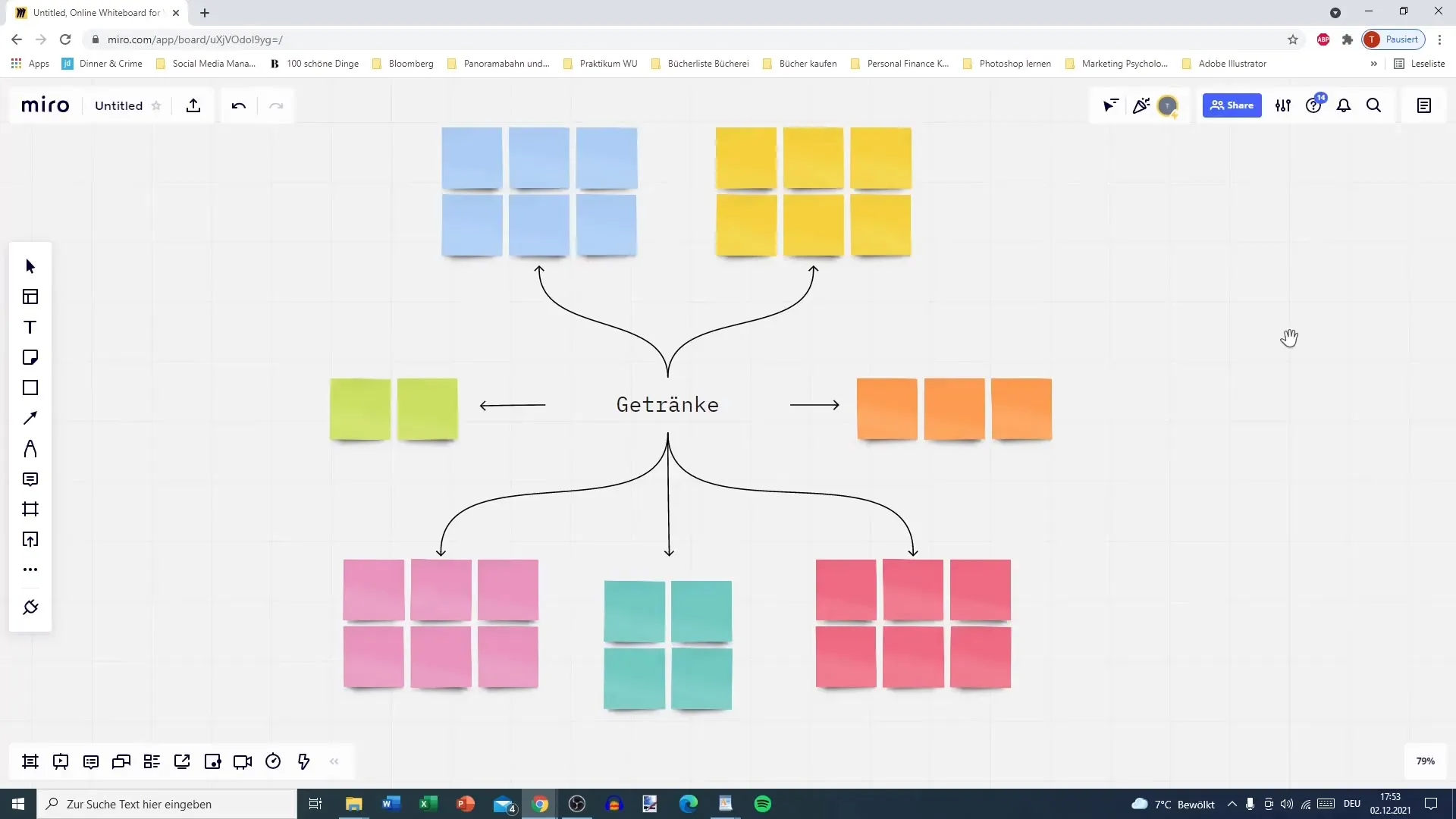Screen dimensions: 1456x819
Task: Click the Table/Grid insert tool
Action: [30, 296]
